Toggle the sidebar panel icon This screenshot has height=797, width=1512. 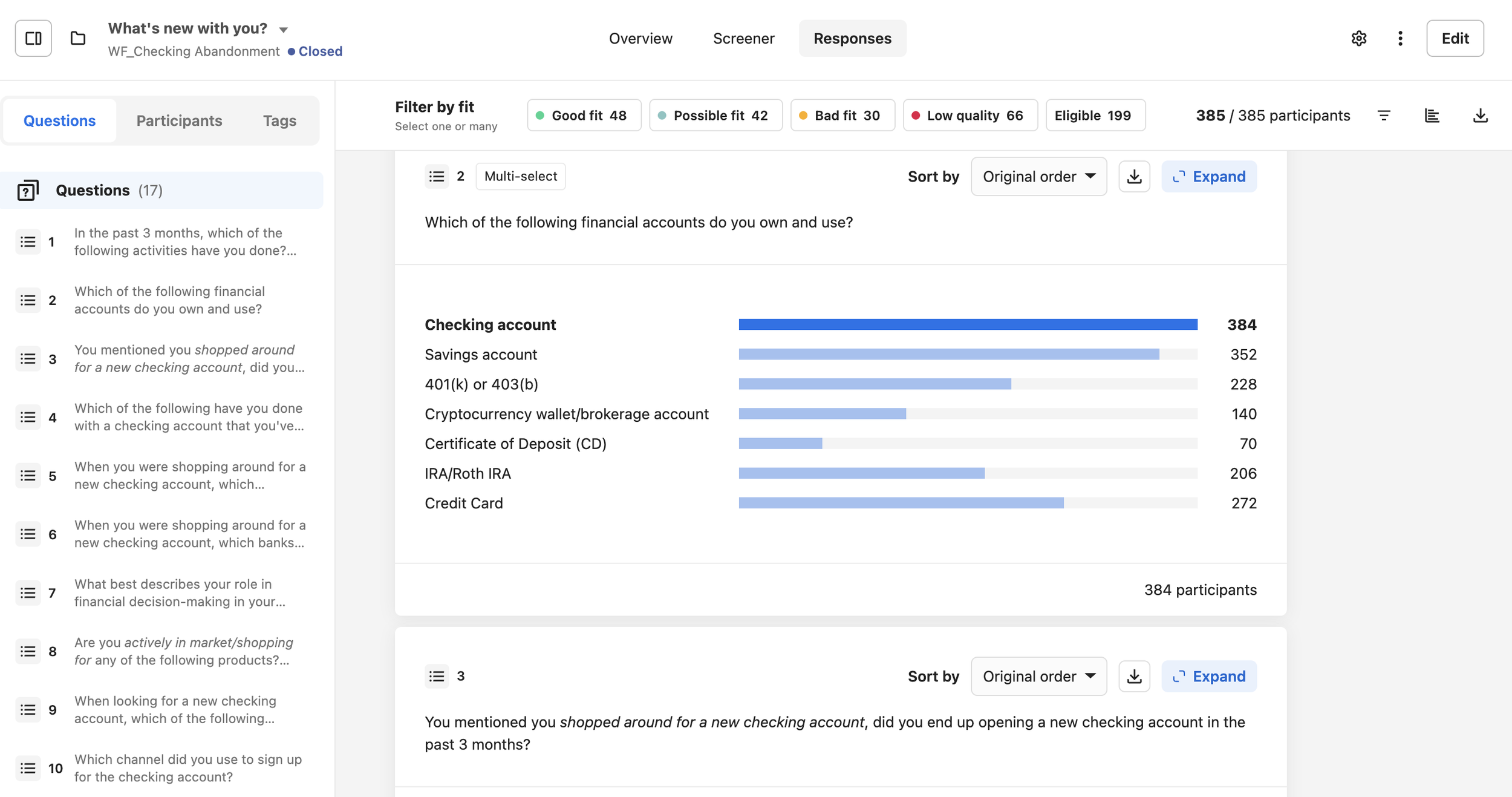click(33, 38)
